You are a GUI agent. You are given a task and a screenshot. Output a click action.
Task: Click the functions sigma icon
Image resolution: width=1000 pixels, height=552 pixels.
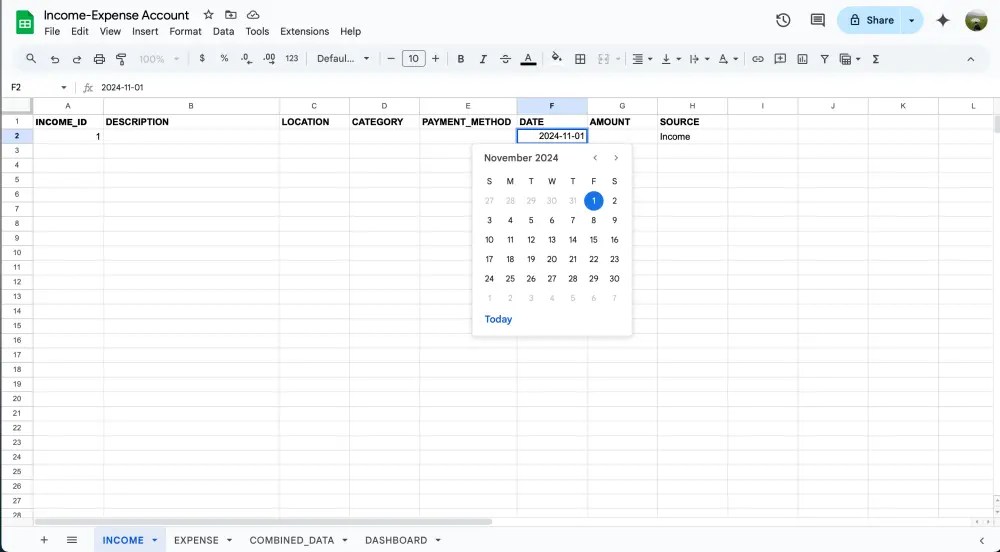pyautogui.click(x=876, y=59)
